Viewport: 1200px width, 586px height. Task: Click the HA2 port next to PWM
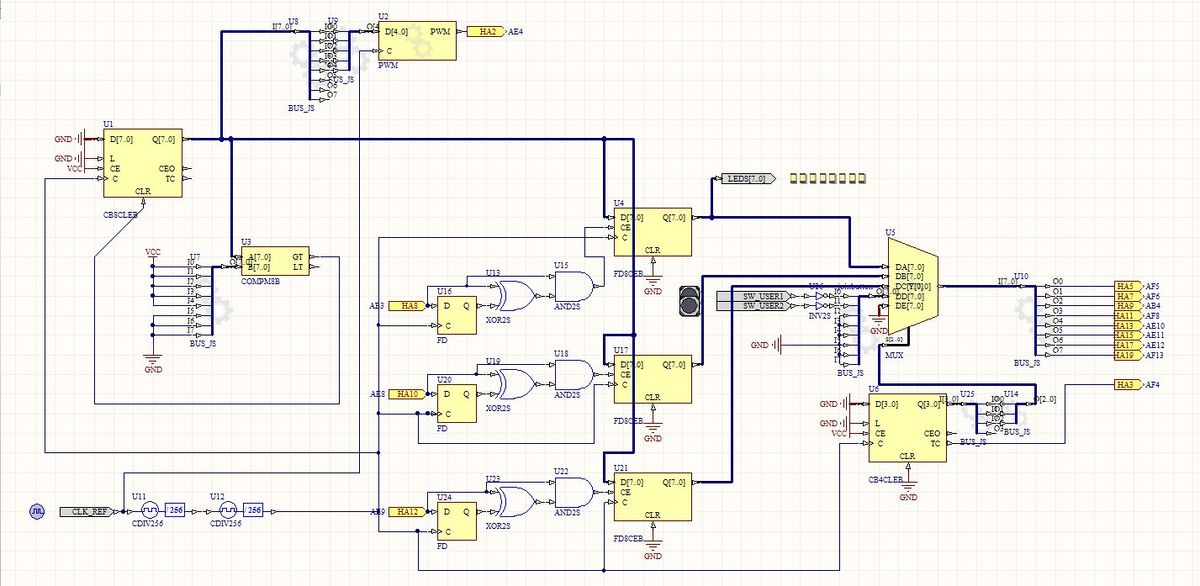[x=487, y=32]
